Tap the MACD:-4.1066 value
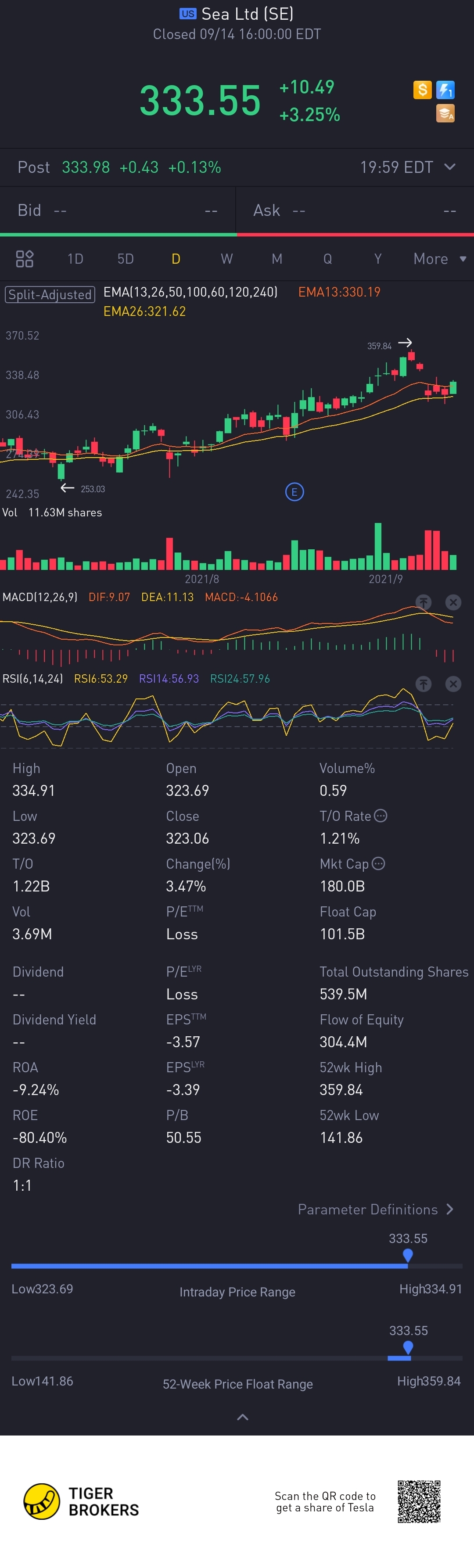The height and width of the screenshot is (1568, 474). [x=241, y=597]
